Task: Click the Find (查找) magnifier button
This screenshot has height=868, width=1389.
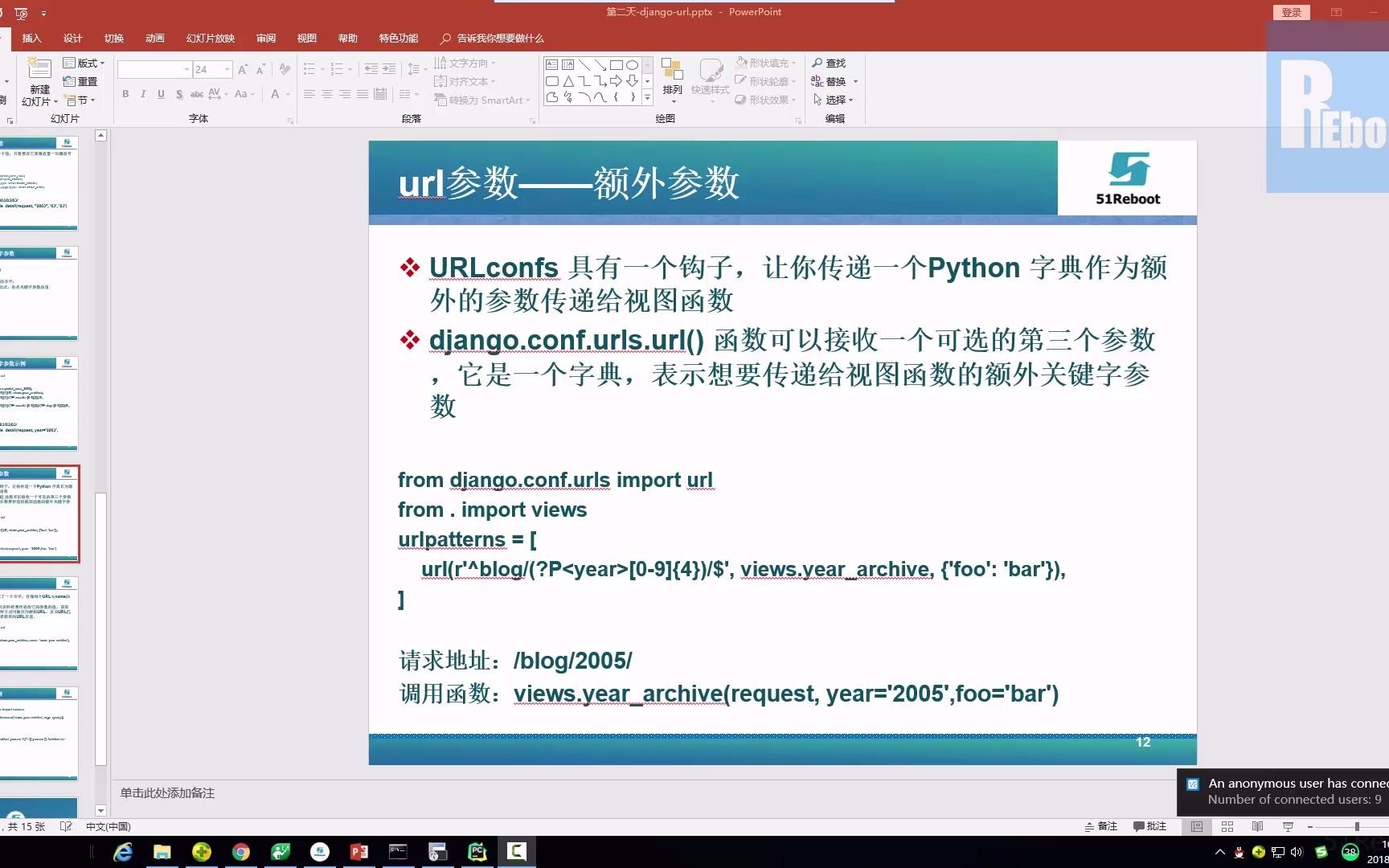Action: click(829, 63)
